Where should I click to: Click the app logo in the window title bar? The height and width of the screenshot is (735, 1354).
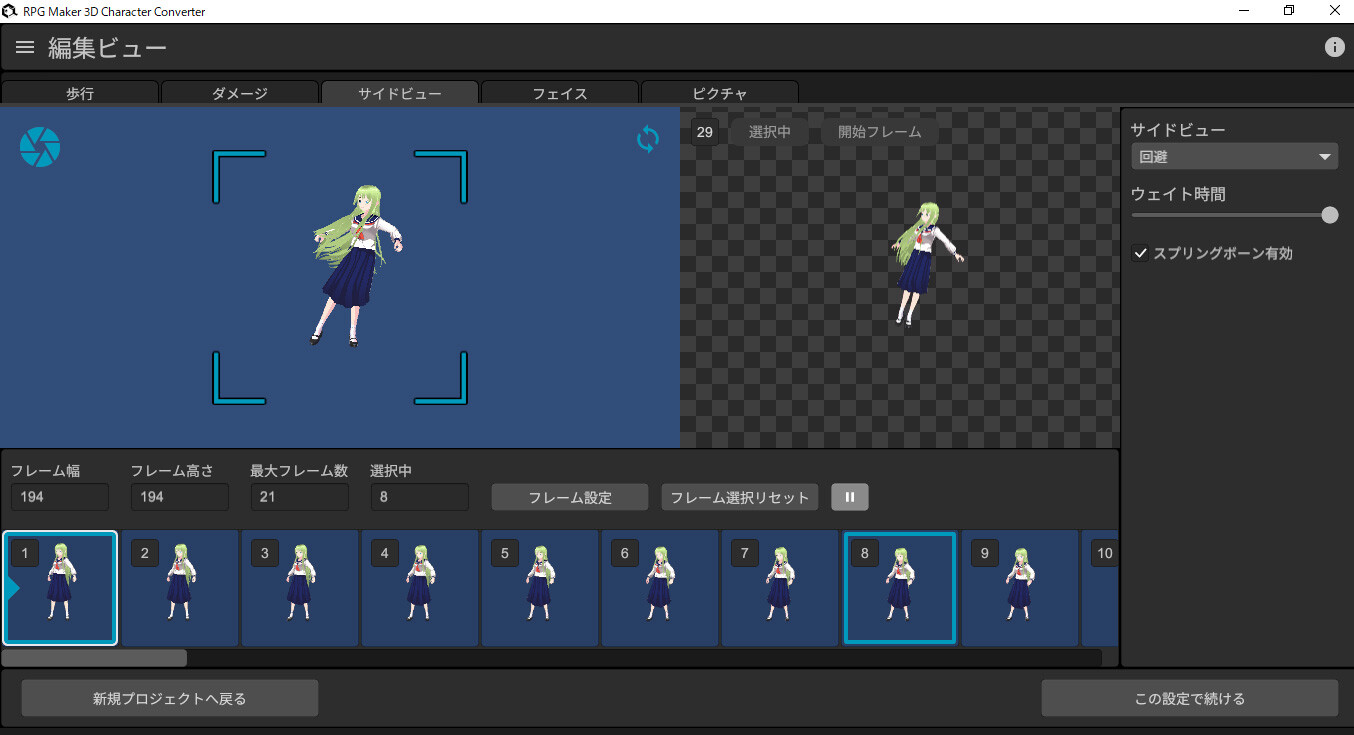point(10,10)
